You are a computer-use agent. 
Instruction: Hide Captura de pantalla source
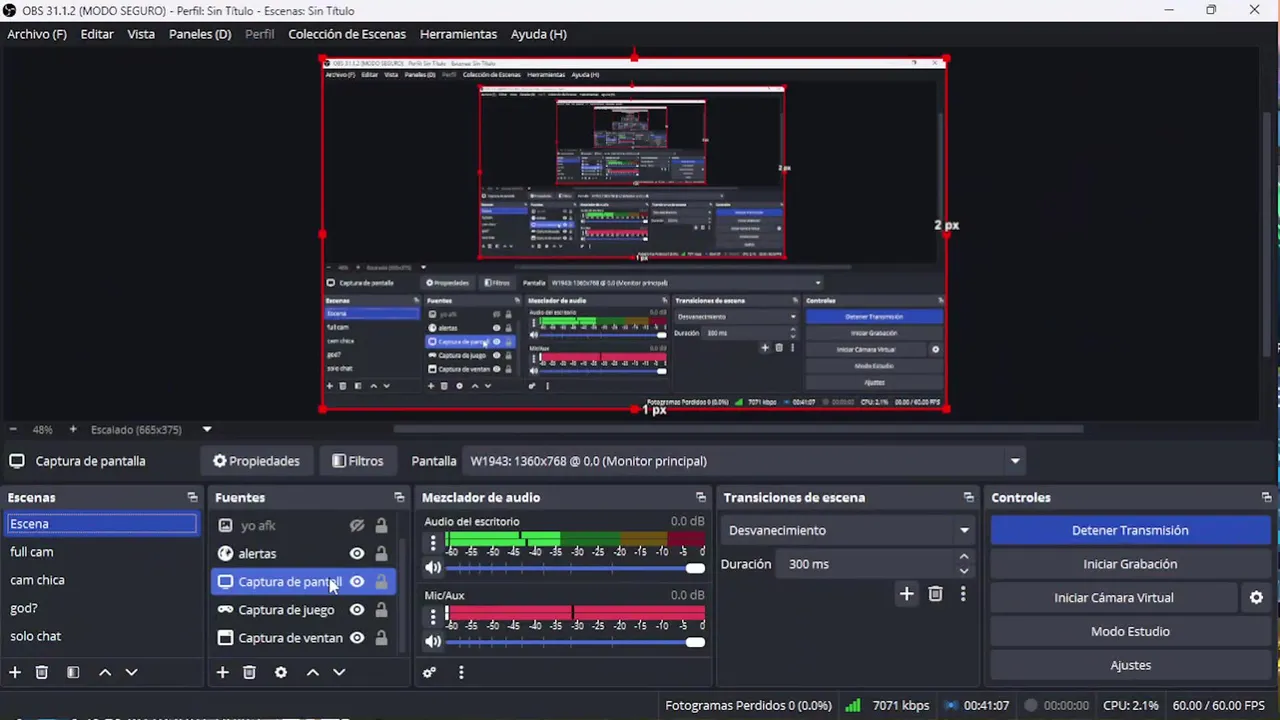click(x=357, y=582)
